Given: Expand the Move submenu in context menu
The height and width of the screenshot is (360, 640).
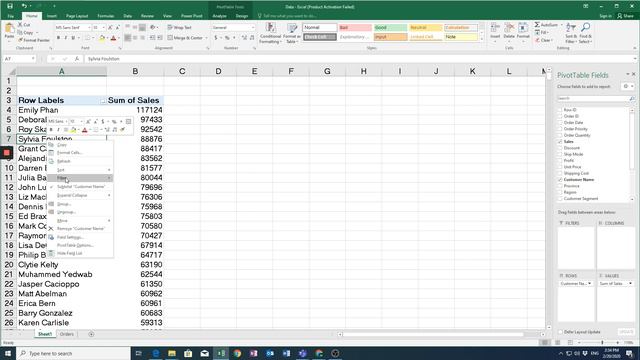Looking at the screenshot, I should (80, 220).
